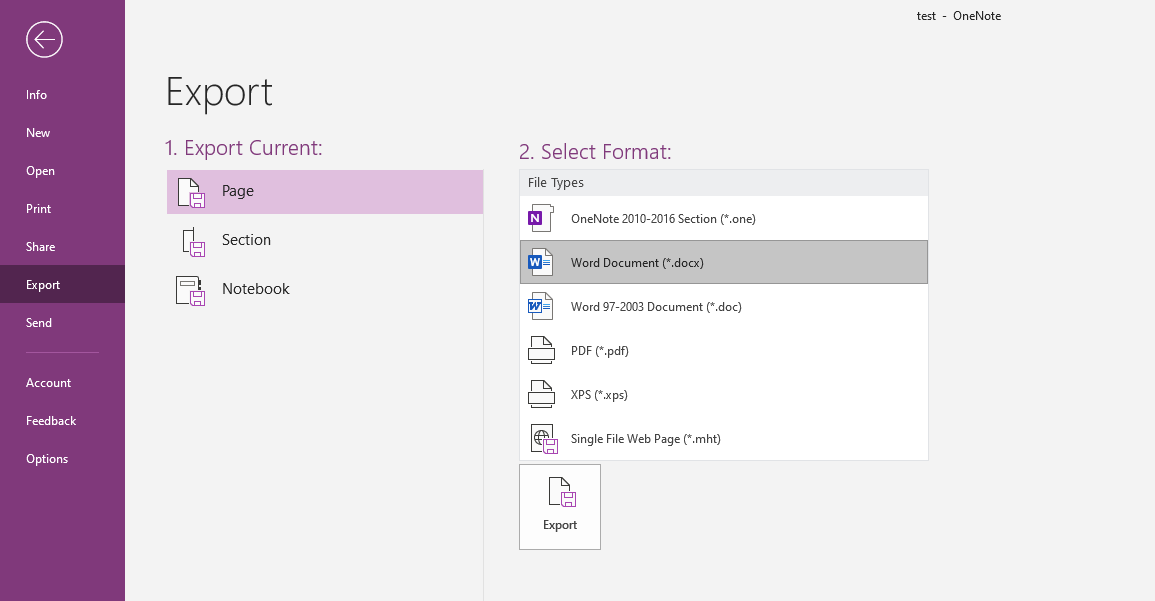Open the Account page

coord(63,383)
